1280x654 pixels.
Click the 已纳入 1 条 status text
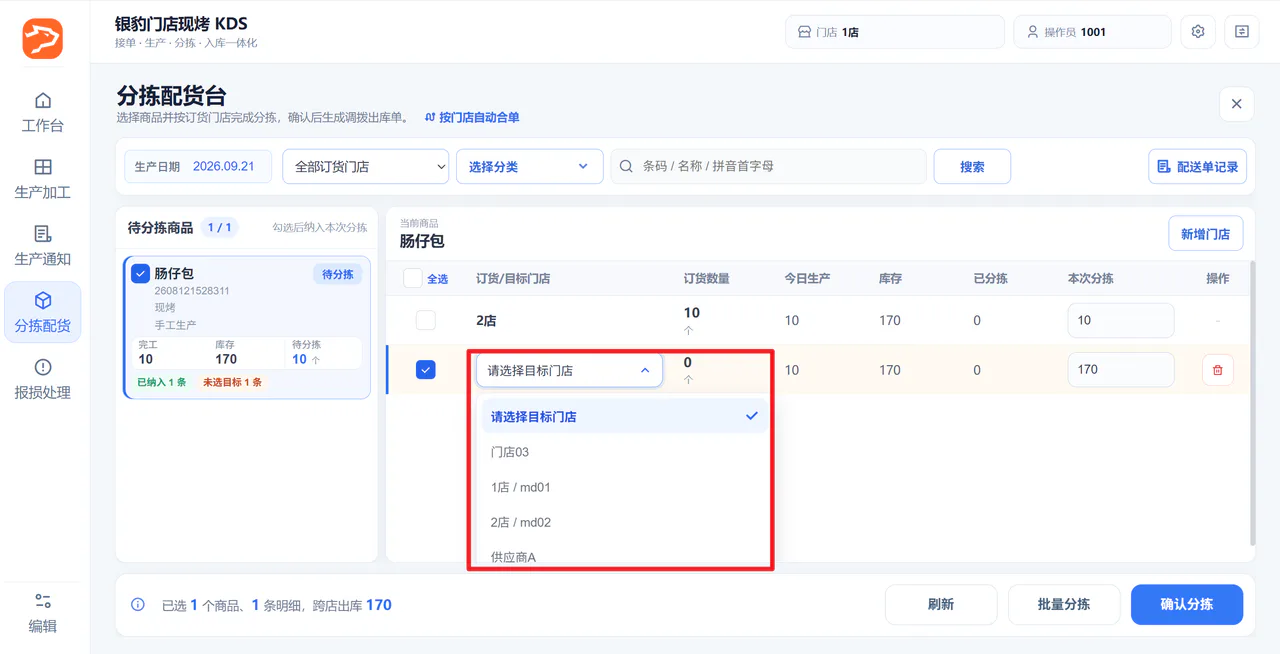[x=162, y=382]
